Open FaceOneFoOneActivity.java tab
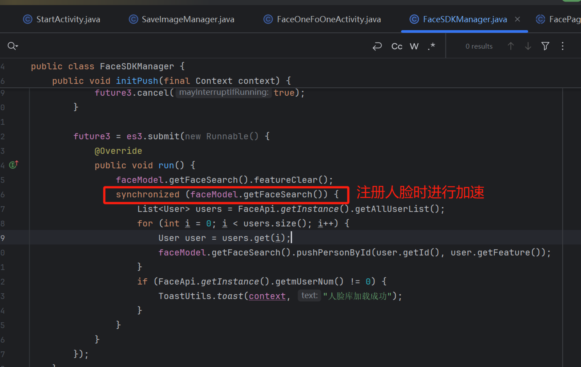This screenshot has height=369, width=582. [322, 19]
